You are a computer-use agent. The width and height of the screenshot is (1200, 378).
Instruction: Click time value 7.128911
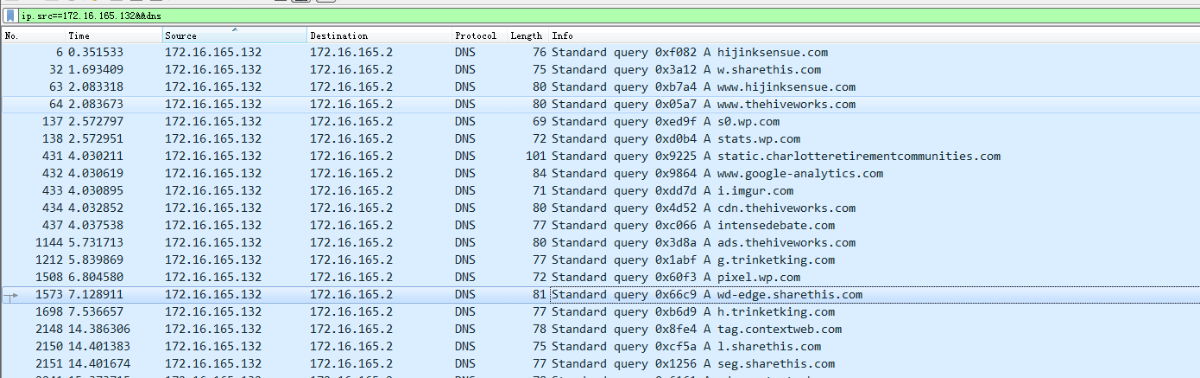pyautogui.click(x=96, y=295)
